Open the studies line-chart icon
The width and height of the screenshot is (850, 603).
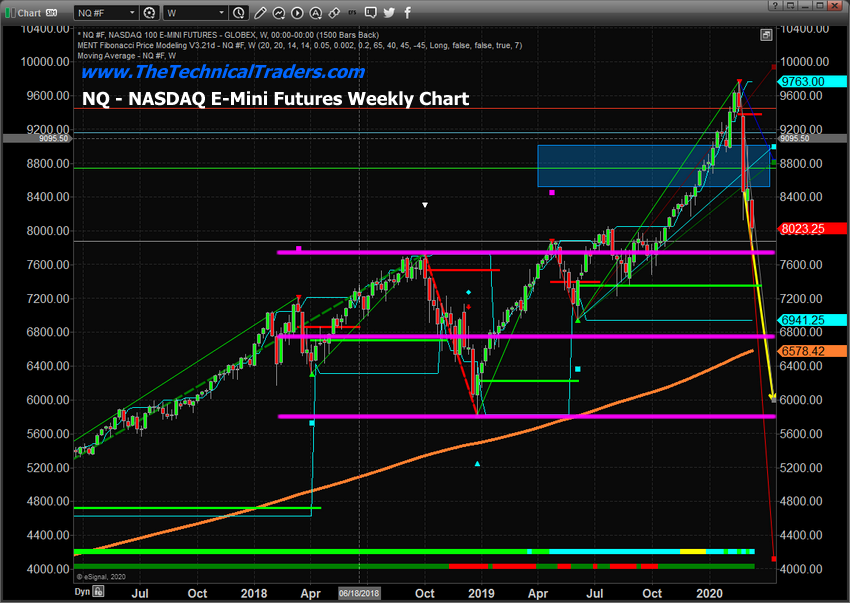point(279,12)
